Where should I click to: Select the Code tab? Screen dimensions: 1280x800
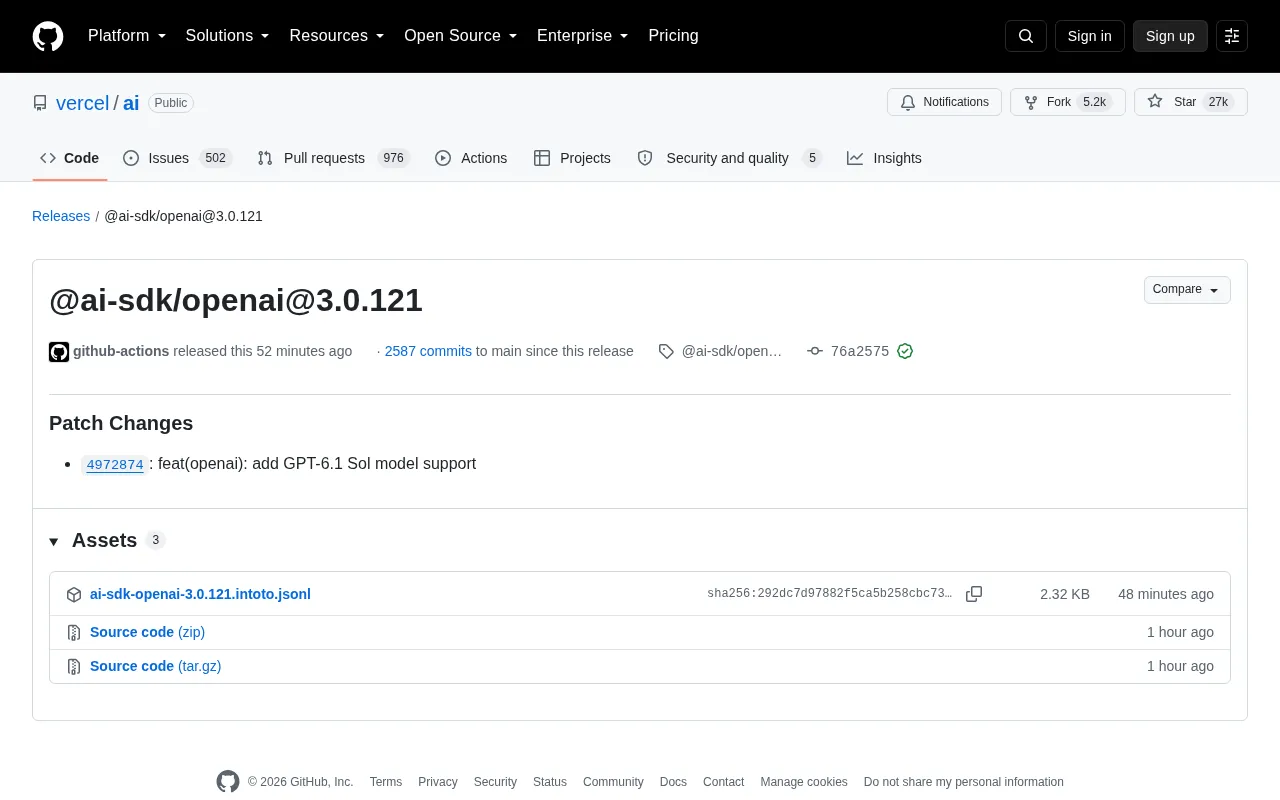[70, 158]
